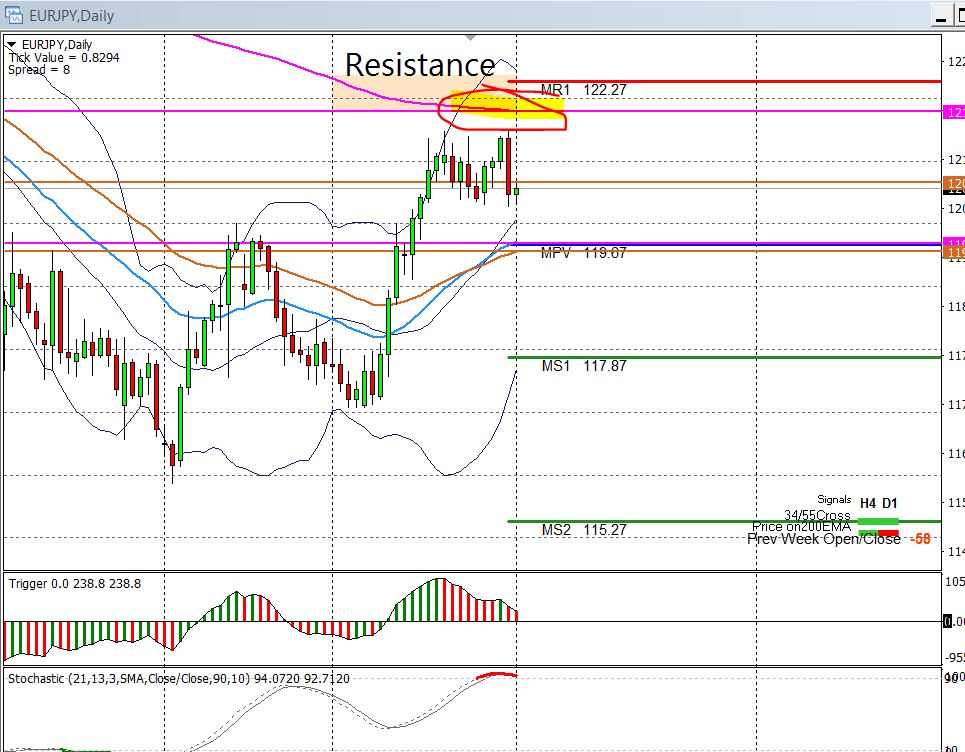This screenshot has height=752, width=965.
Task: Select the MR1 122.27 pivot label
Action: pyautogui.click(x=583, y=90)
